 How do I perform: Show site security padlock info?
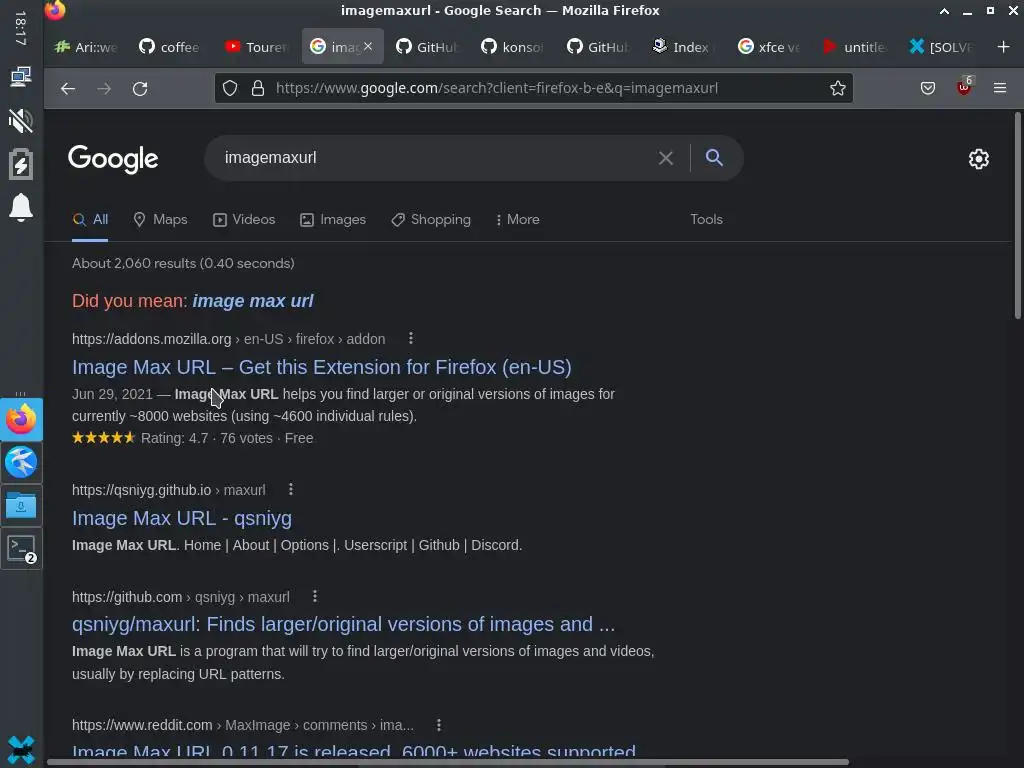tap(258, 88)
